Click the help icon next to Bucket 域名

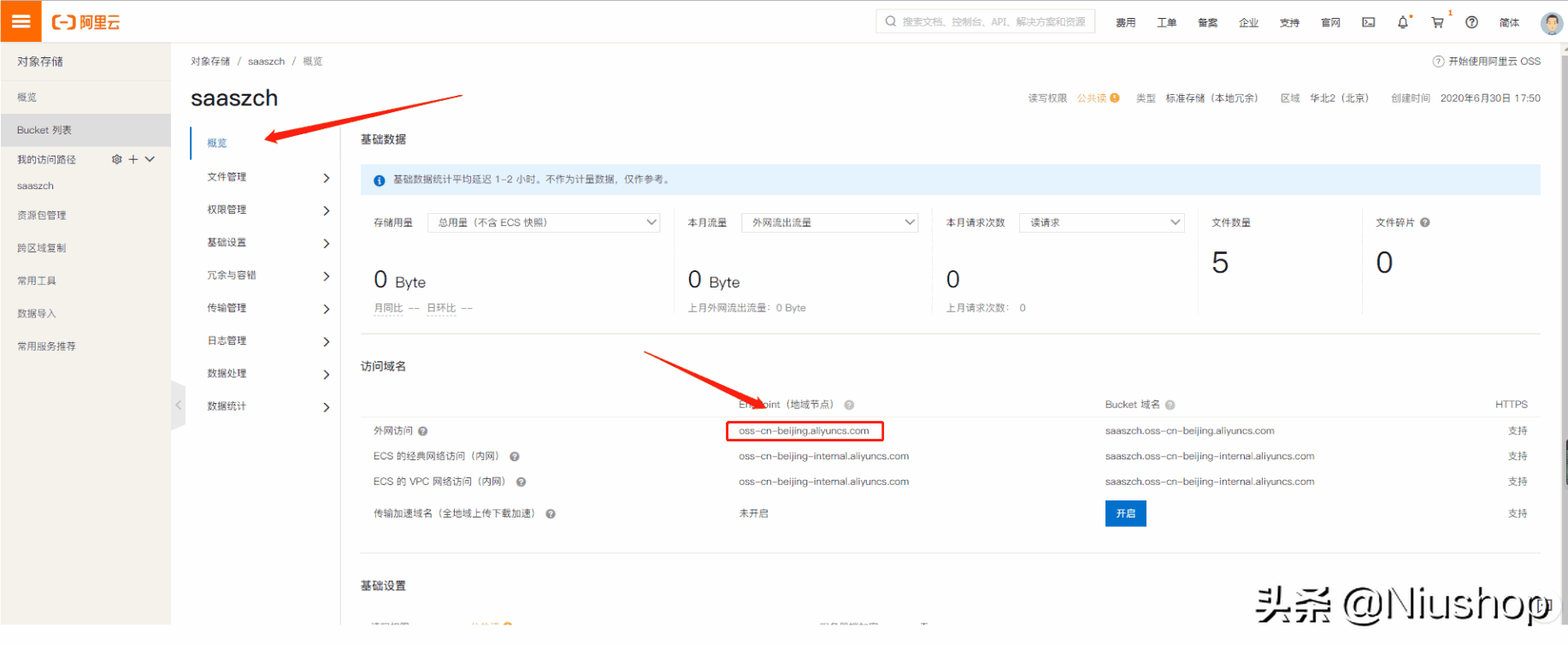tap(1170, 405)
